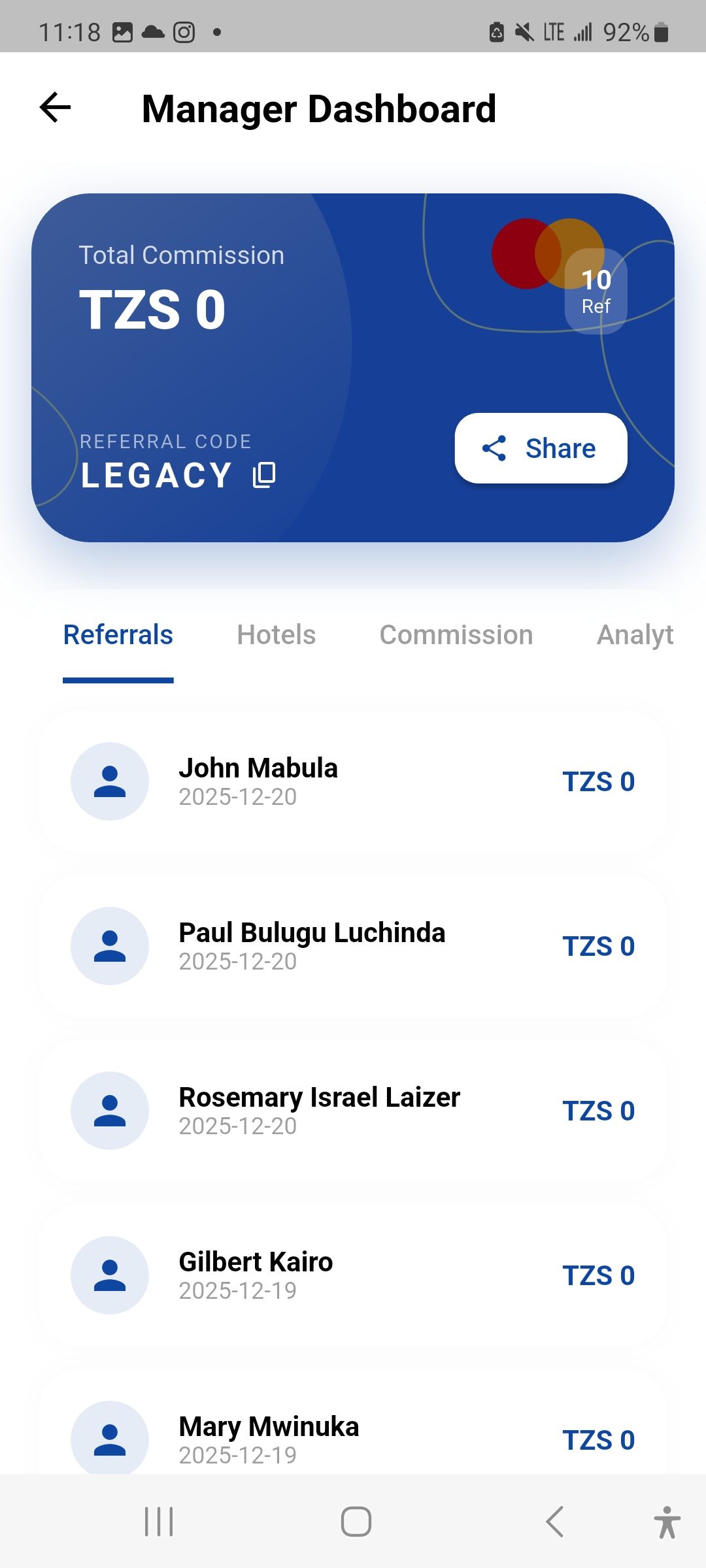This screenshot has height=1568, width=706.
Task: Show the Analytics tab
Action: [635, 635]
